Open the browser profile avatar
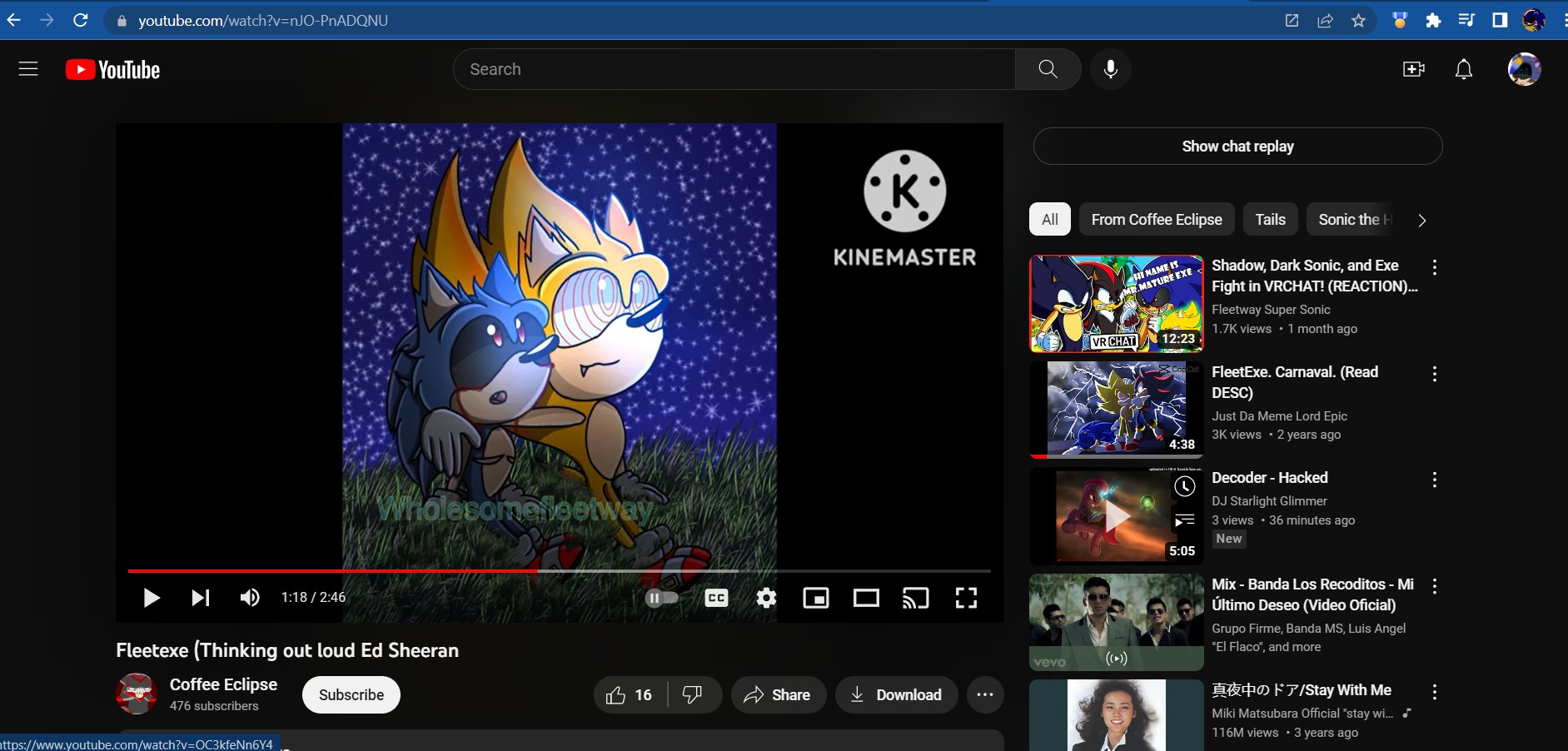 pyautogui.click(x=1533, y=21)
